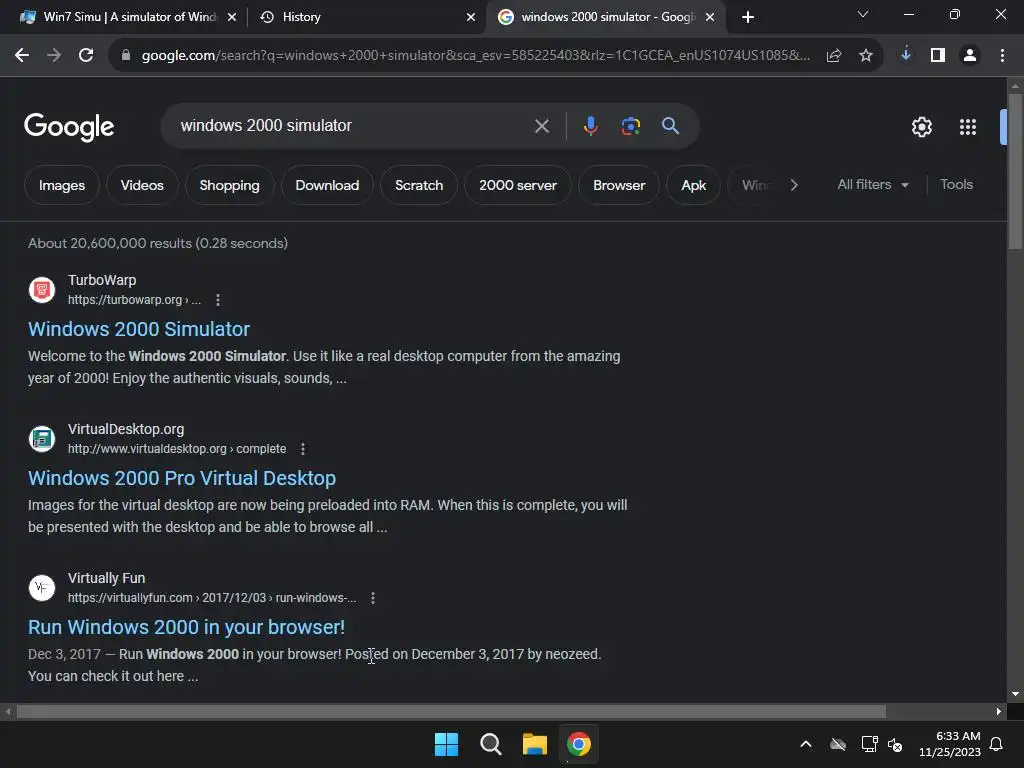Viewport: 1024px width, 768px height.
Task: Start voice search microphone
Action: [x=590, y=125]
